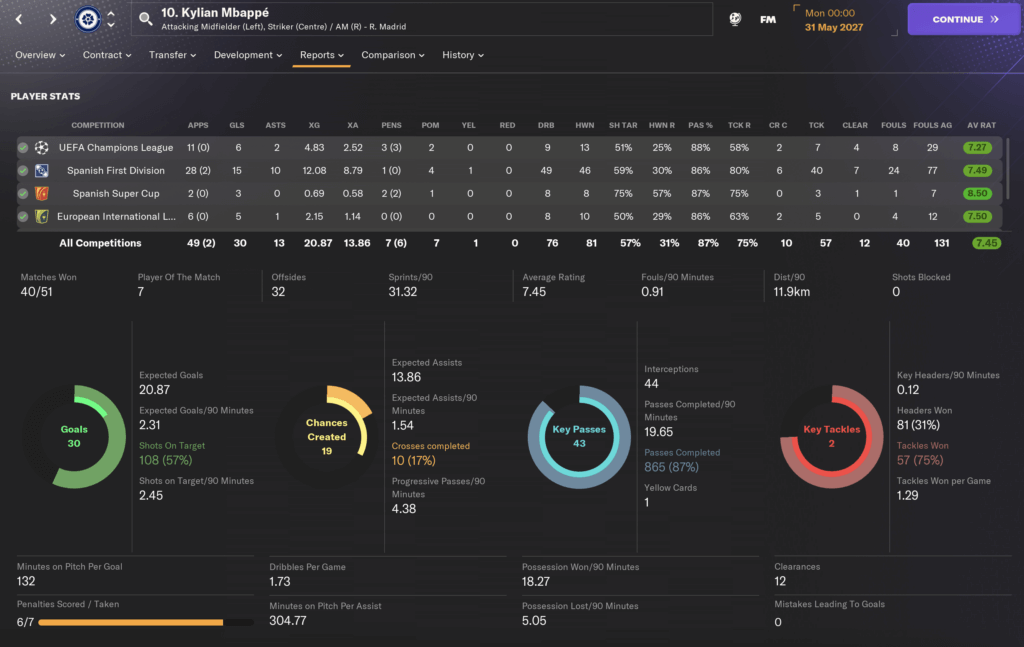Open the History tab

coord(463,55)
